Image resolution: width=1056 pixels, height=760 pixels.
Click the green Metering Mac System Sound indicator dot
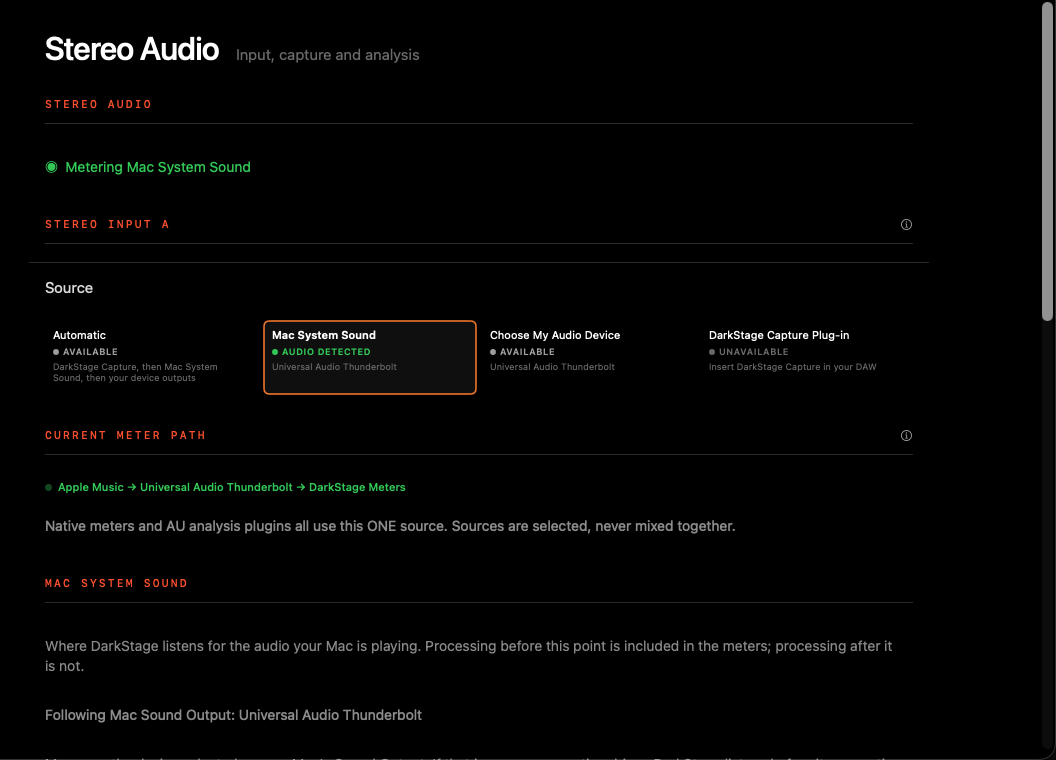click(51, 167)
